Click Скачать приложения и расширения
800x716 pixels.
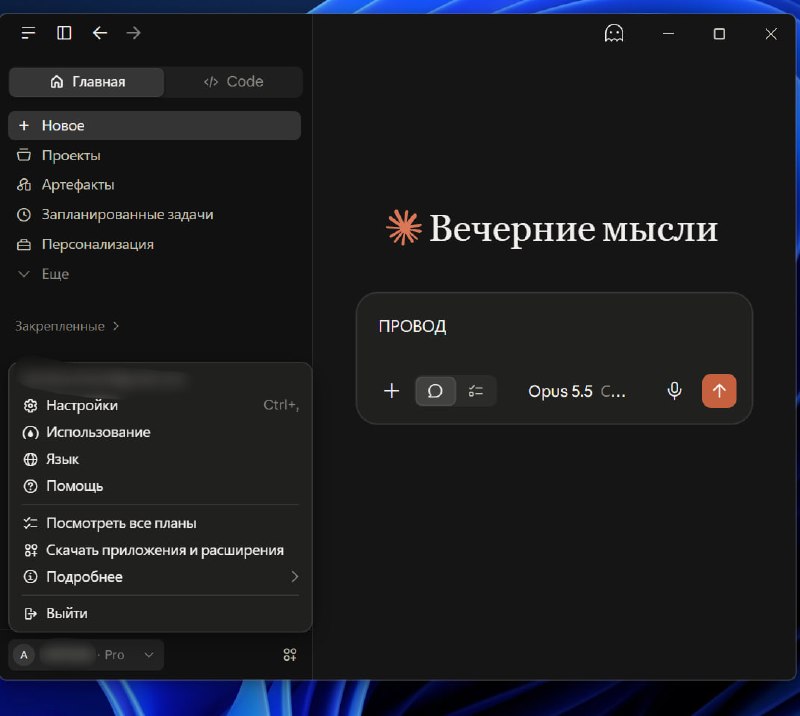tap(160, 550)
